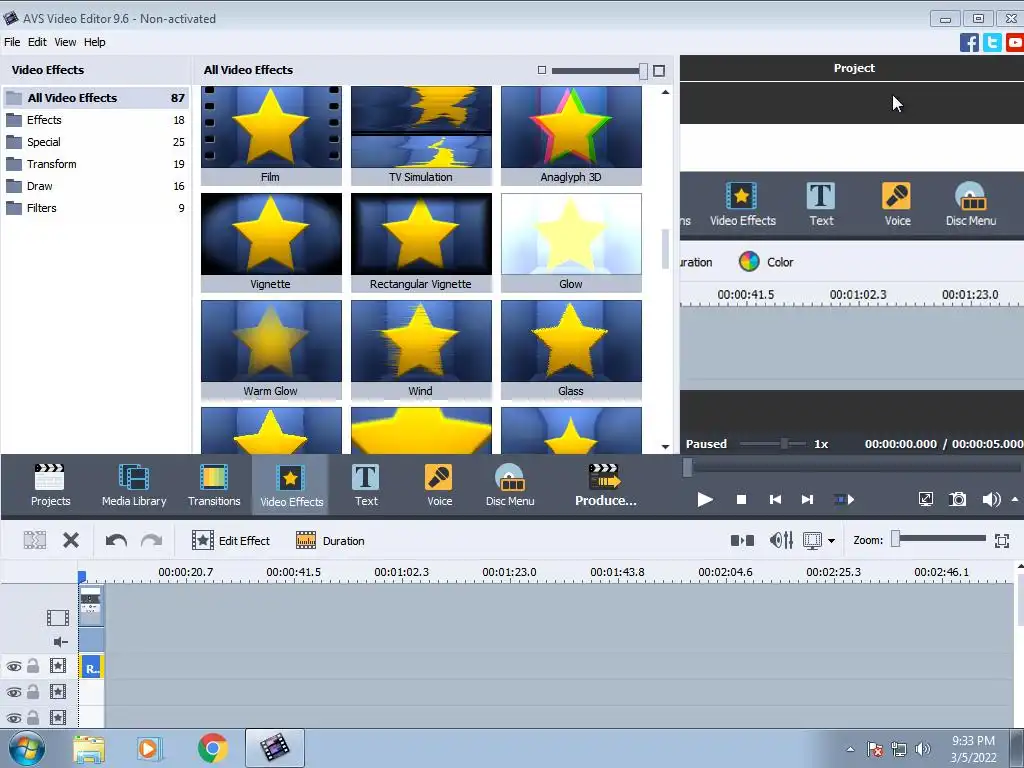
Task: Click the Windows Start button
Action: point(26,748)
